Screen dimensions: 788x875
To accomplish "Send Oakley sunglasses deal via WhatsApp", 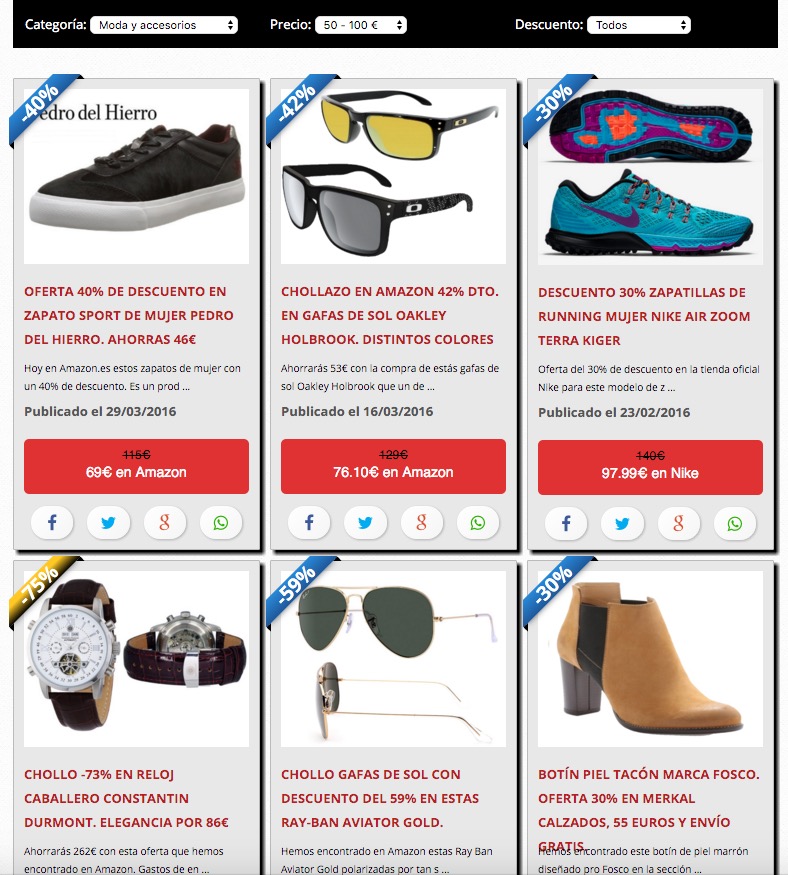I will click(x=478, y=523).
